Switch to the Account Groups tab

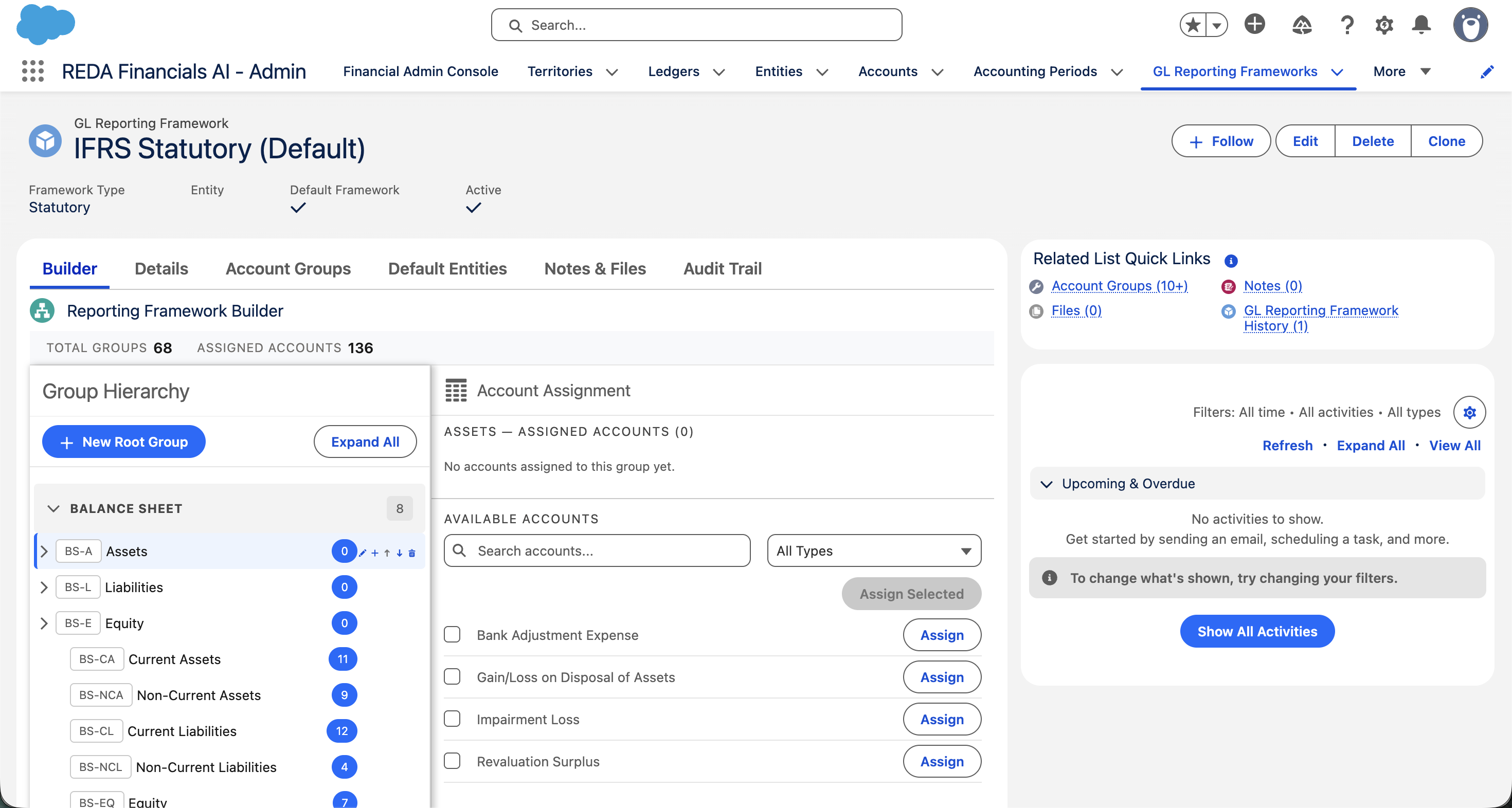[288, 269]
